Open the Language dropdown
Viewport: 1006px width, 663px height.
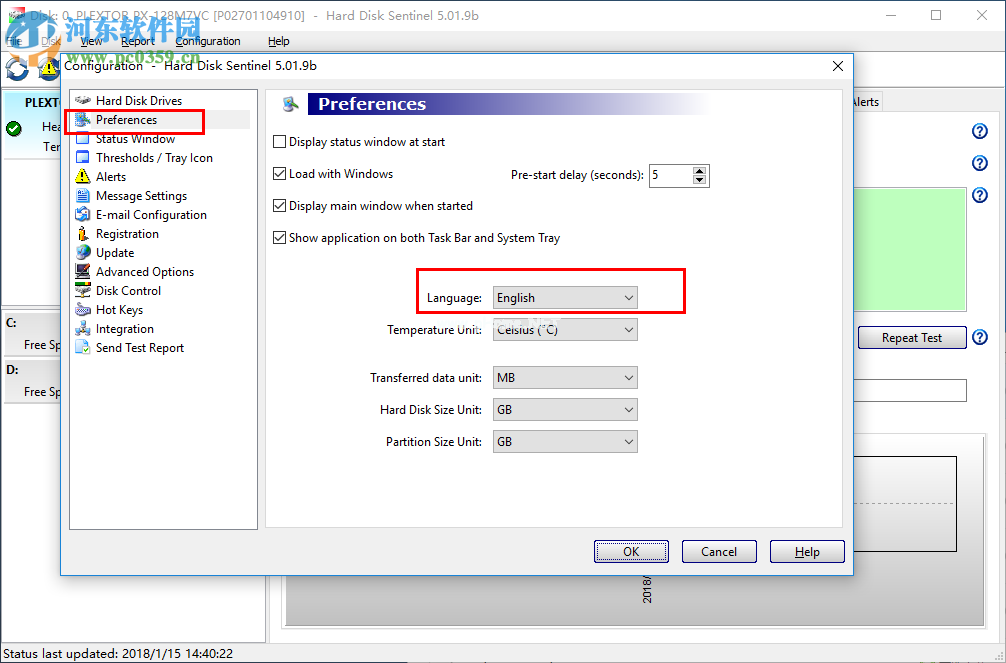(629, 297)
